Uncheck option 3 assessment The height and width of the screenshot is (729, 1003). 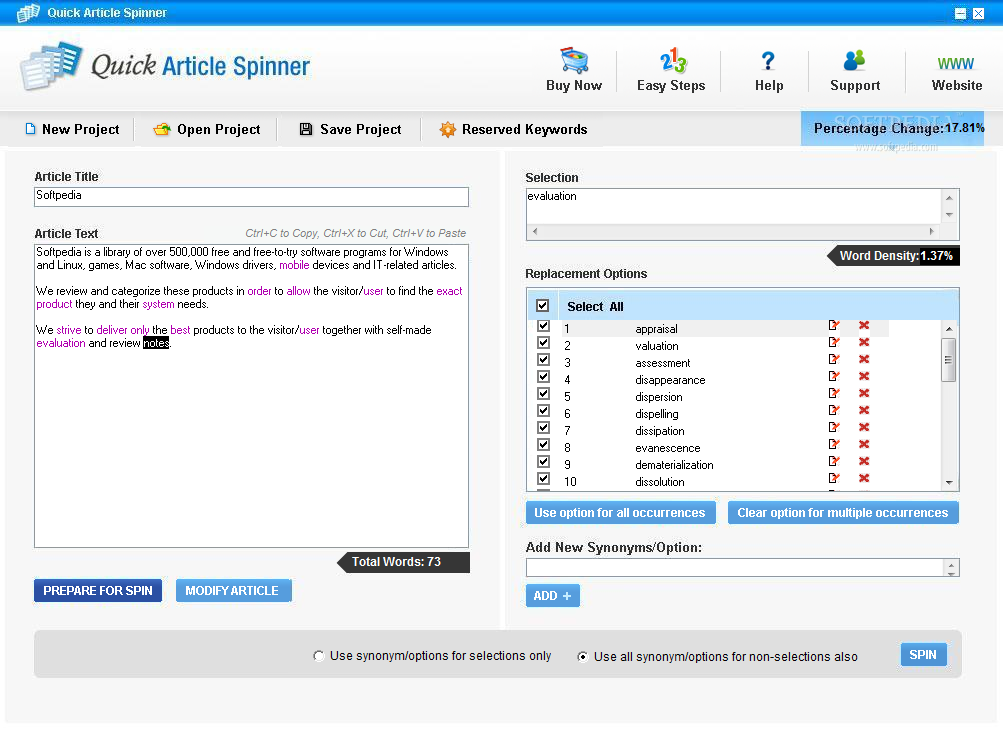tap(543, 359)
